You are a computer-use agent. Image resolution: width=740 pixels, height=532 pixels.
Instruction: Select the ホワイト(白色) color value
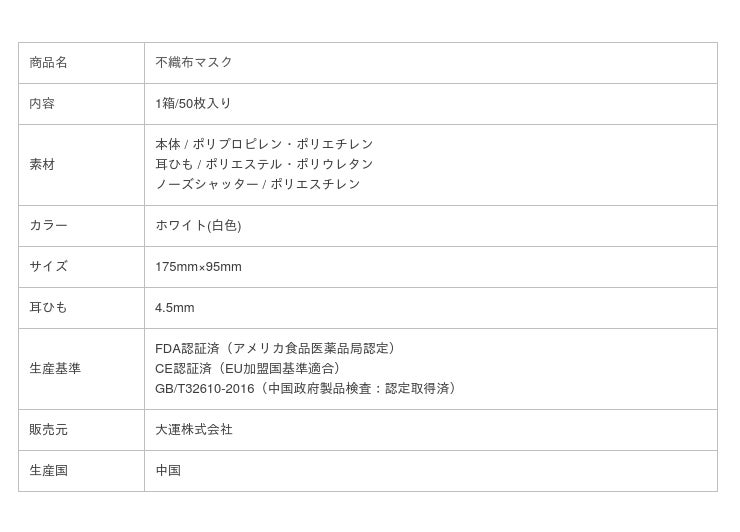pyautogui.click(x=198, y=226)
